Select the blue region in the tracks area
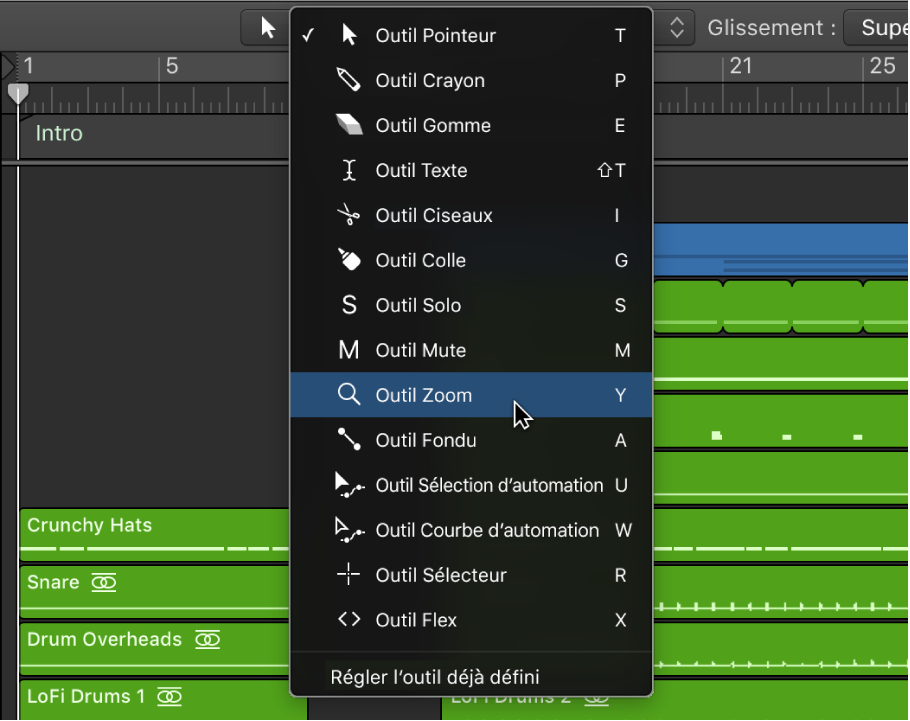The image size is (910, 721). pyautogui.click(x=781, y=249)
